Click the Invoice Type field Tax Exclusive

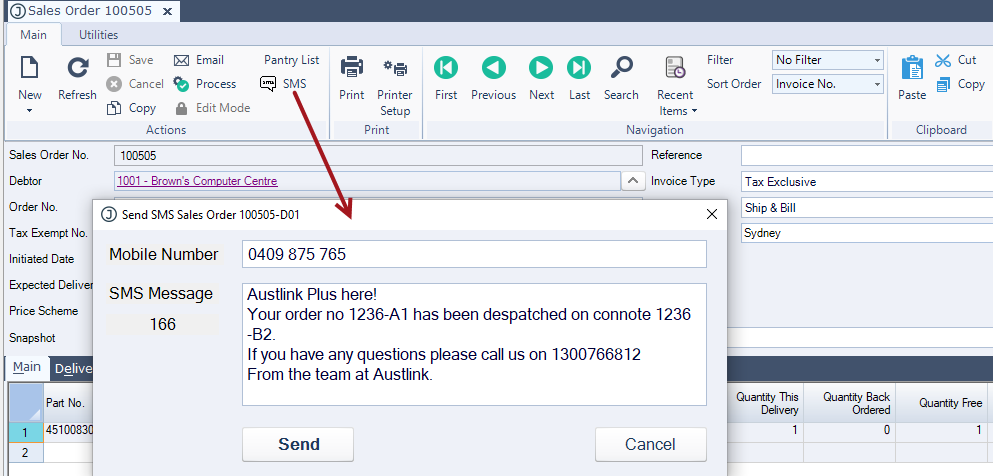866,182
